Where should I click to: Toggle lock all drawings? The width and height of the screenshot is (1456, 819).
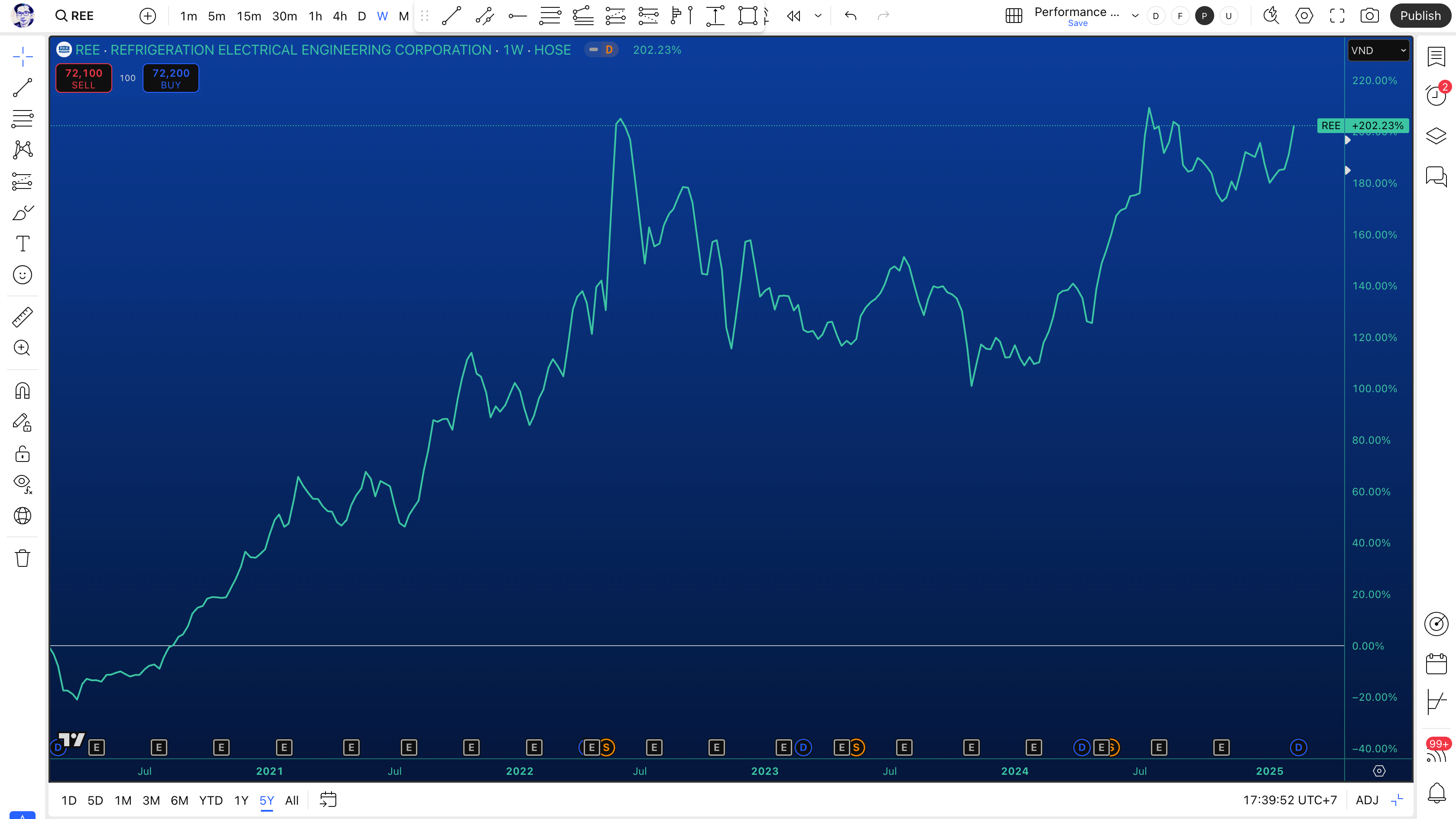23,454
